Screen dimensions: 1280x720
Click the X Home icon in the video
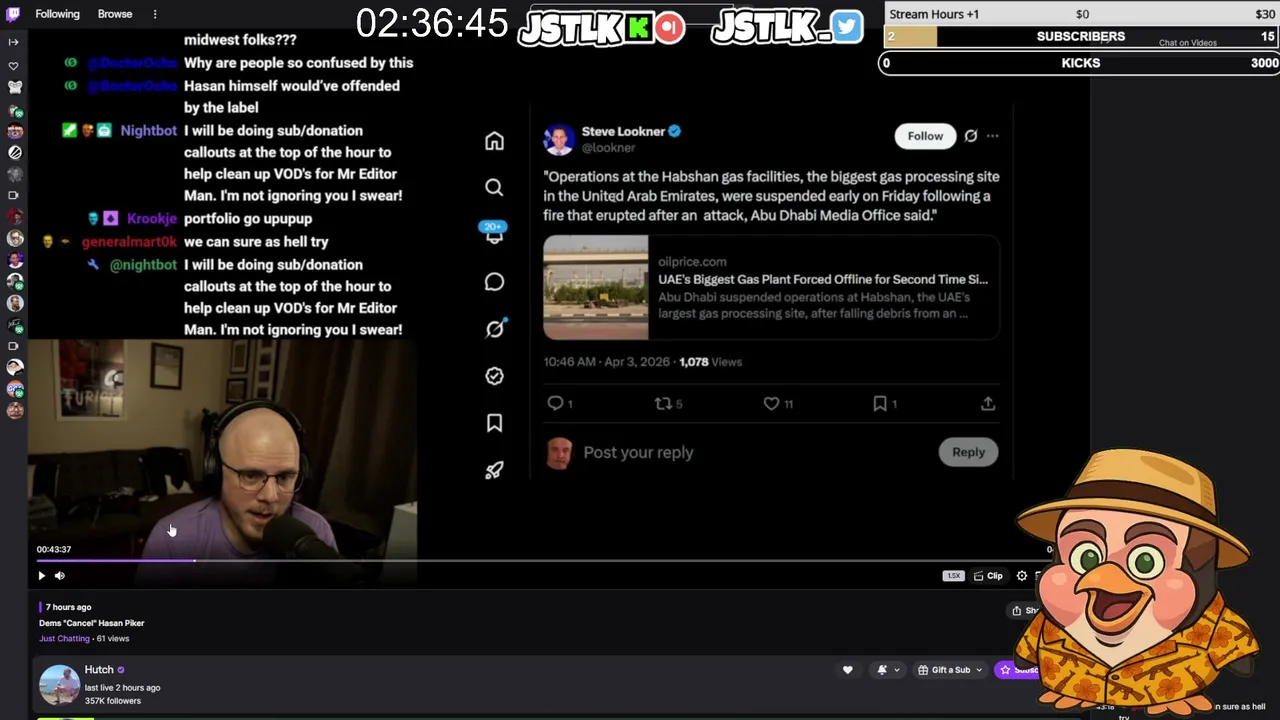(x=494, y=141)
